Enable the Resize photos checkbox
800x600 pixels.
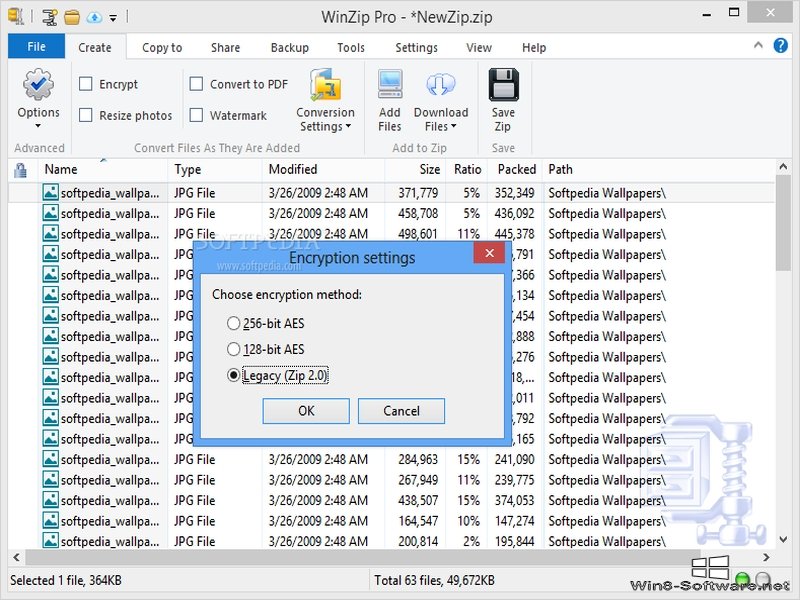(x=86, y=115)
